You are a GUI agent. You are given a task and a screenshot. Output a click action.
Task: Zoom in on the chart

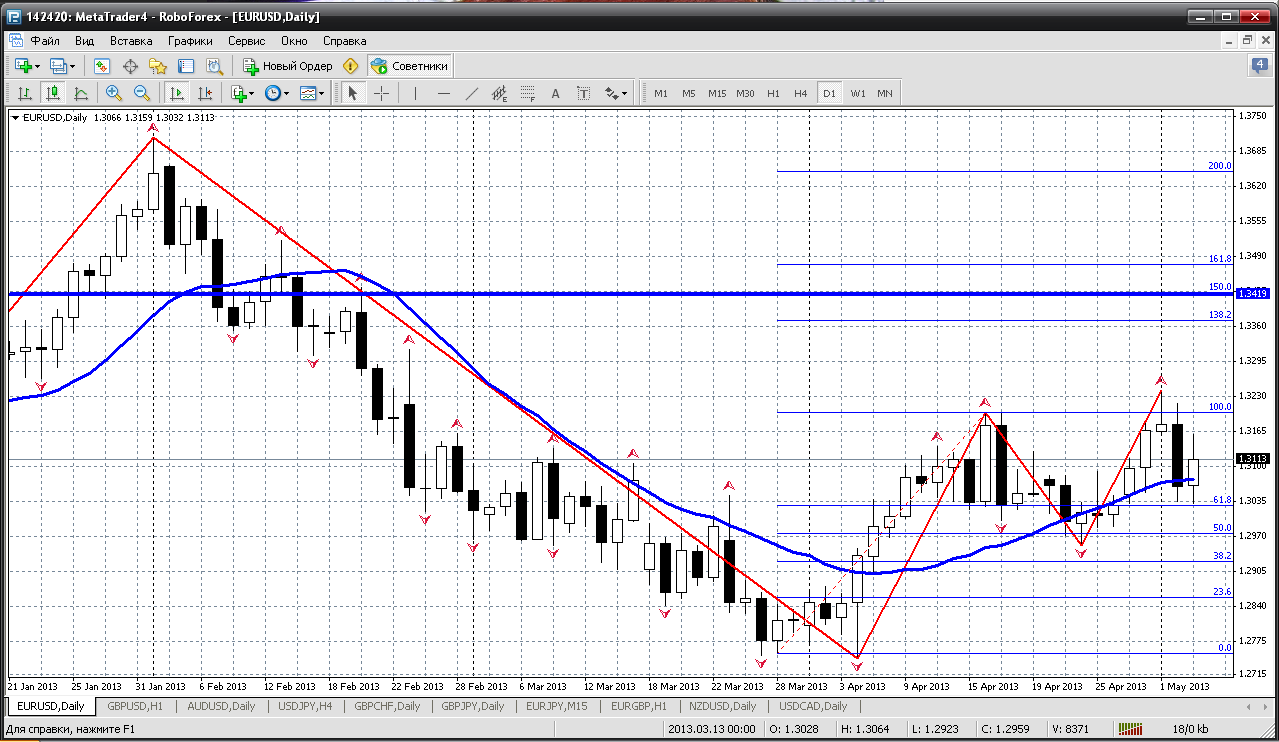(114, 93)
